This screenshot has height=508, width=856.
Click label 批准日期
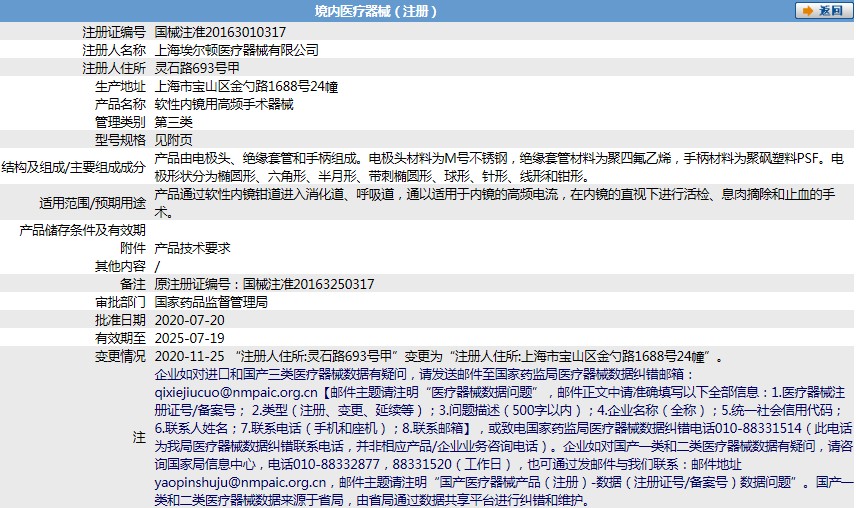point(120,320)
